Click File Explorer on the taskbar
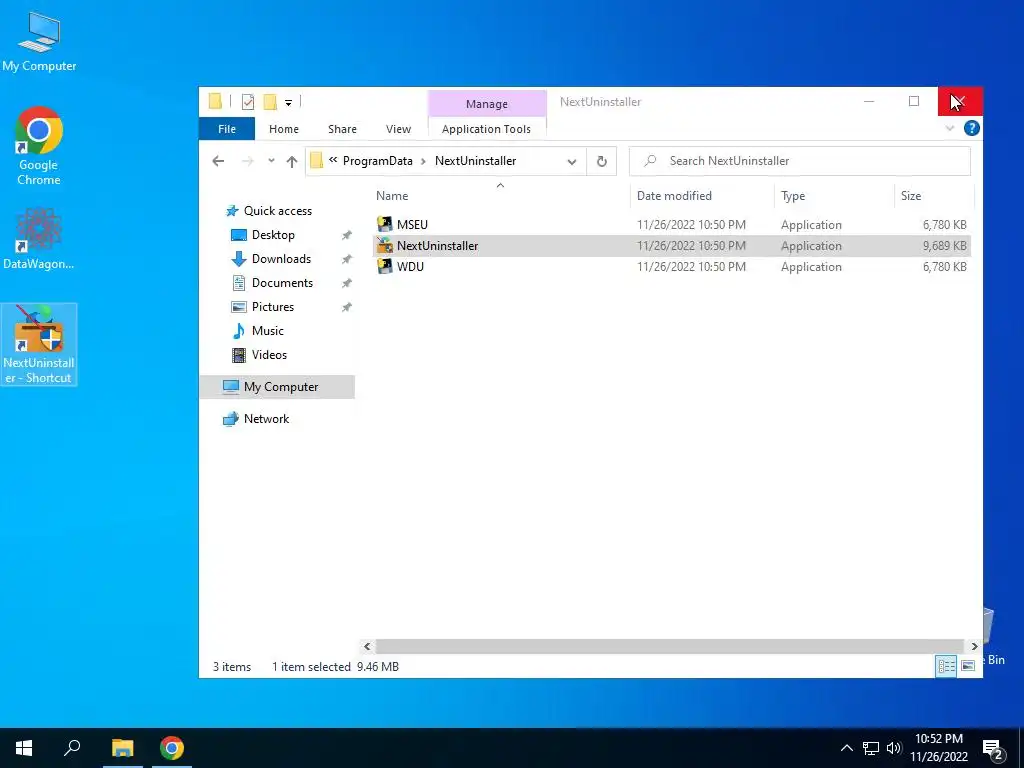 (122, 748)
